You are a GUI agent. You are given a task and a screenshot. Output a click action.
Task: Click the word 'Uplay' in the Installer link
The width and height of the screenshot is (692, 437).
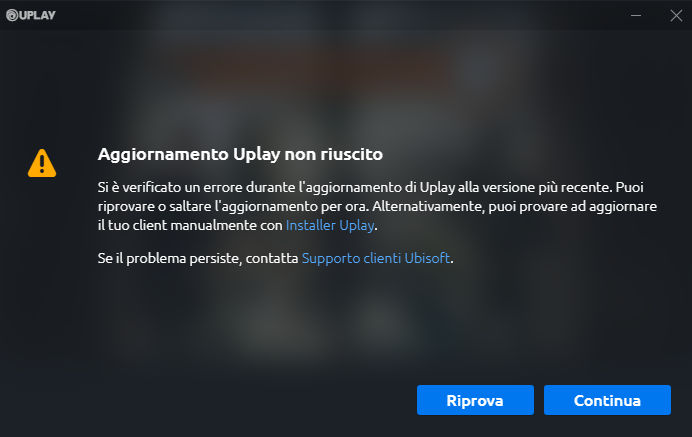[x=357, y=225]
